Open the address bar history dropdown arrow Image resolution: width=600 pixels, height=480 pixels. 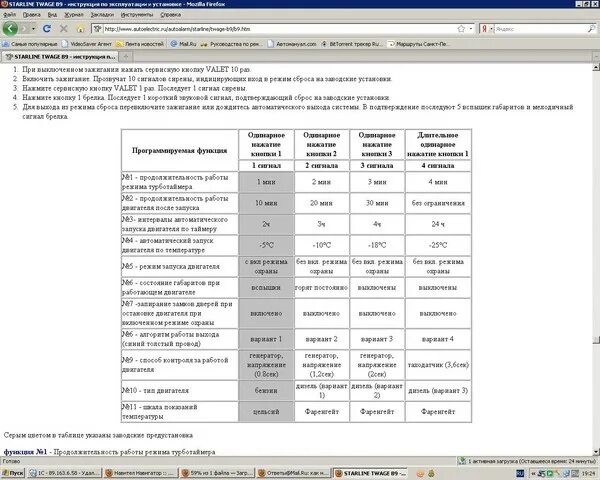471,29
